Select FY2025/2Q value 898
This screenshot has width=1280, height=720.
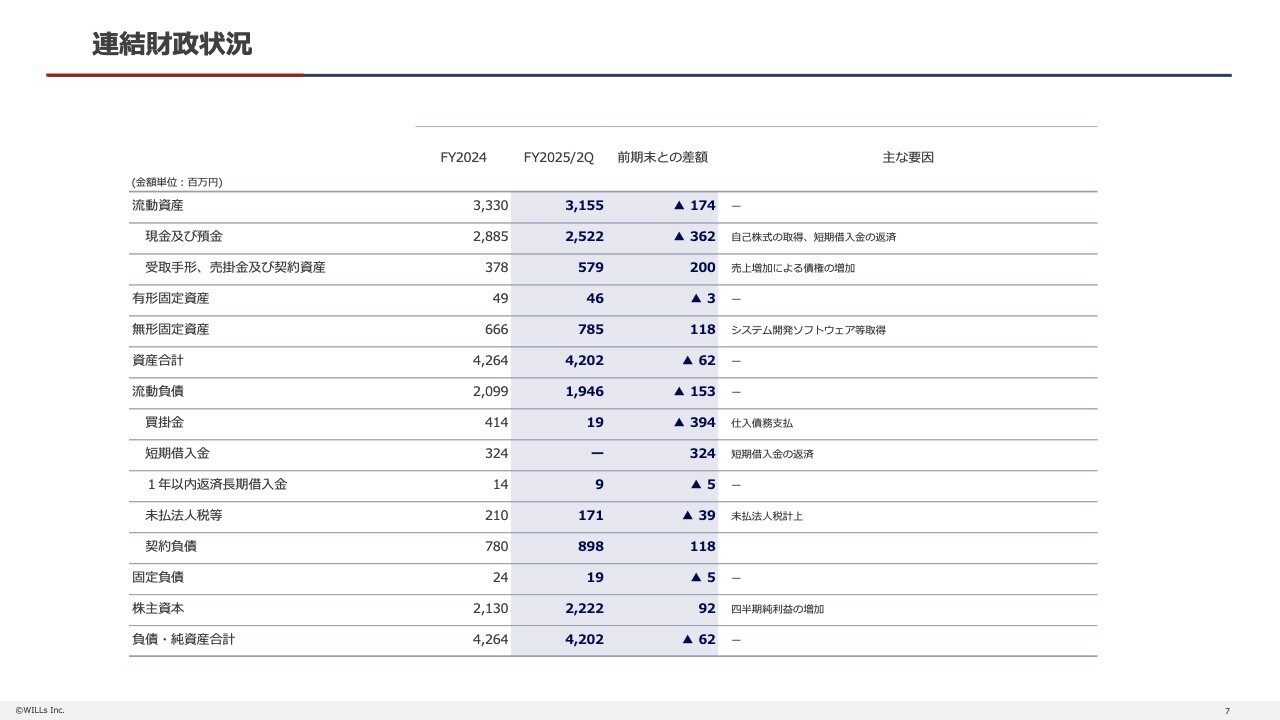pos(591,547)
